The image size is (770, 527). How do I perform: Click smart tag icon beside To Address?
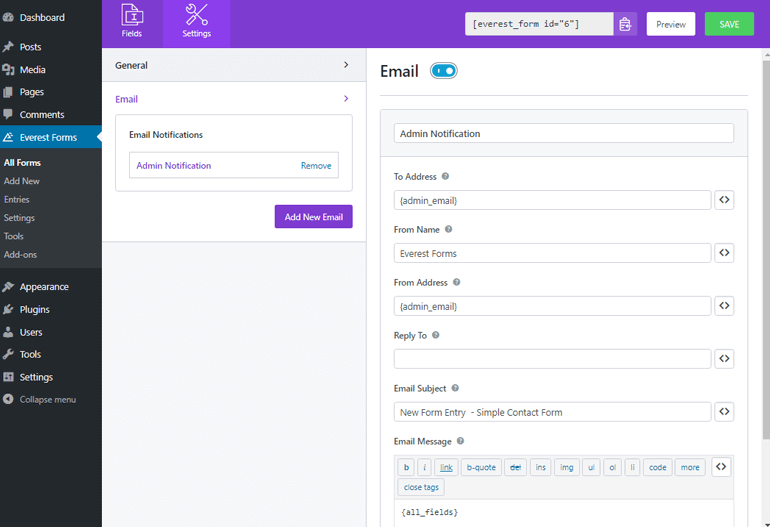[724, 200]
